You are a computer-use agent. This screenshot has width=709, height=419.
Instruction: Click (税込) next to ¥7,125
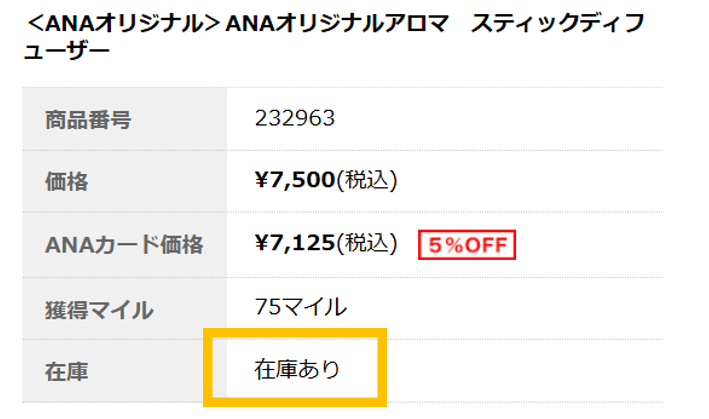click(x=366, y=243)
